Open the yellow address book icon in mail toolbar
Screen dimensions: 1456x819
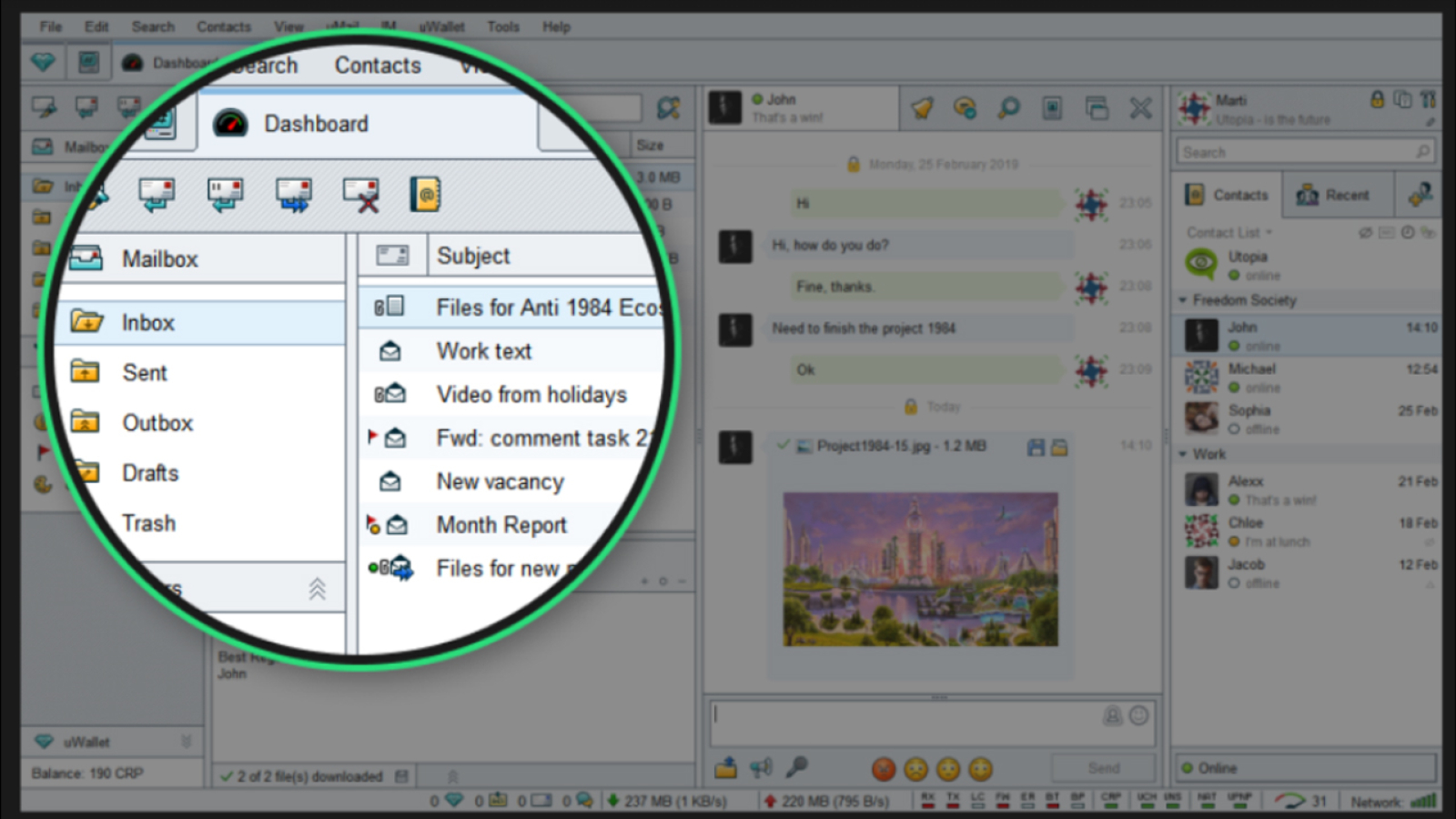(x=425, y=194)
